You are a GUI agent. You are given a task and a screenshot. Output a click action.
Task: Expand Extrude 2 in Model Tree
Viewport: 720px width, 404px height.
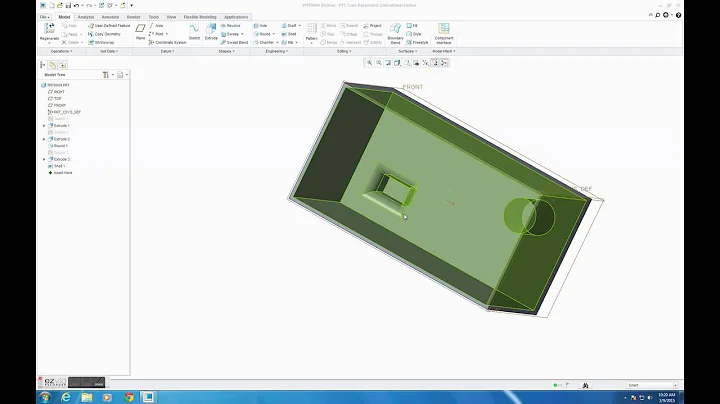44,139
